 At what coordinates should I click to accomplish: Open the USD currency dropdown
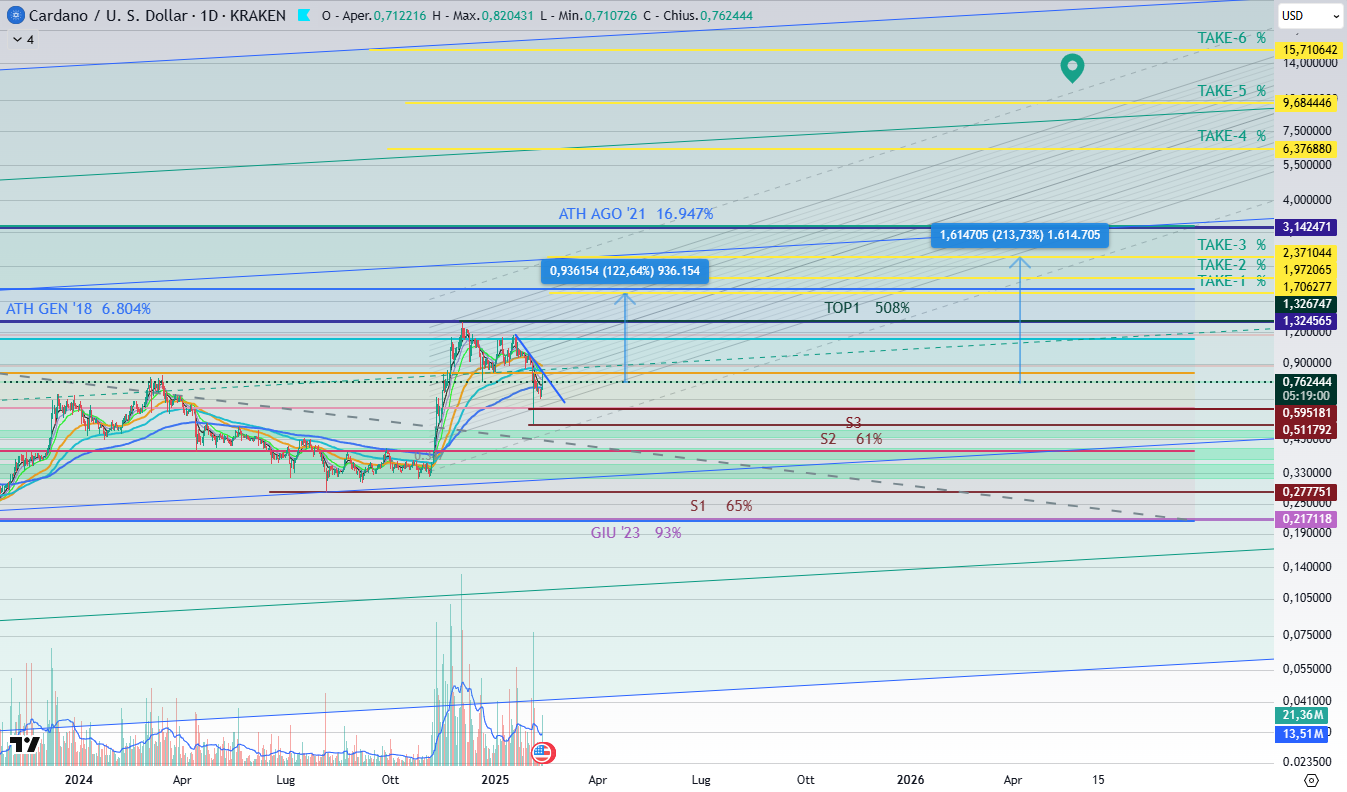tap(1309, 16)
